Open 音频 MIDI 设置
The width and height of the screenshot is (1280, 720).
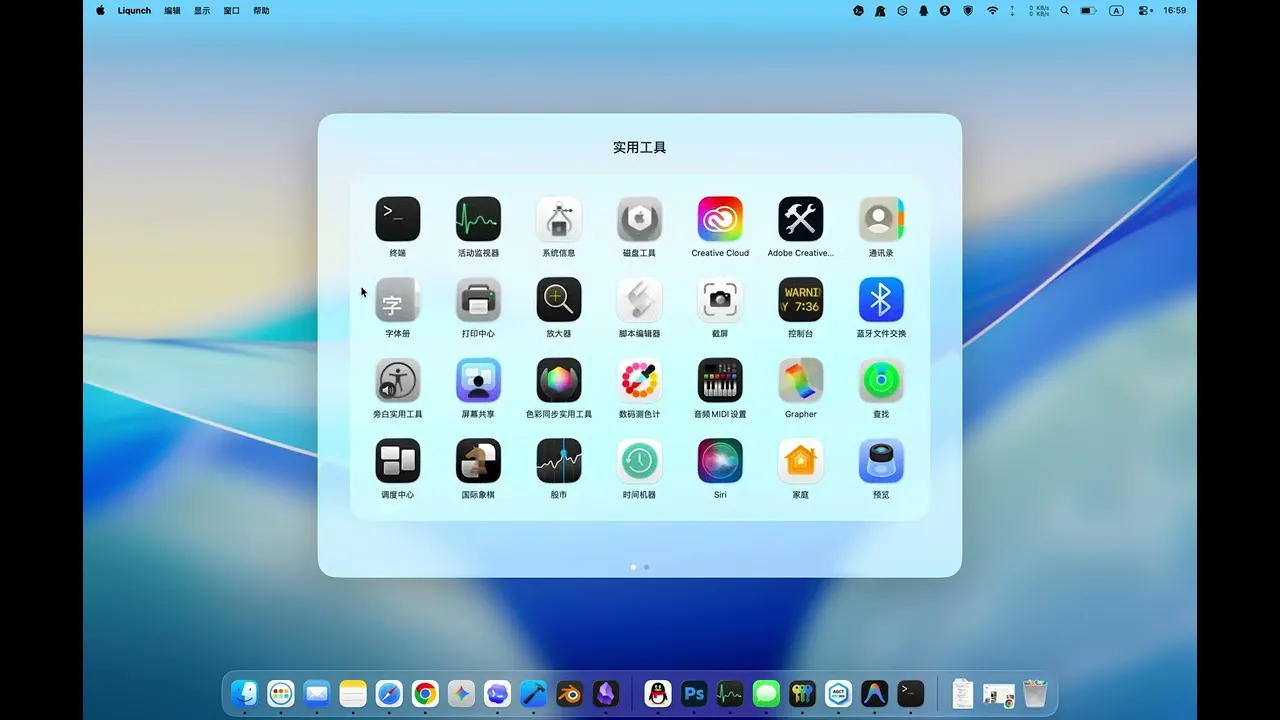(x=720, y=380)
